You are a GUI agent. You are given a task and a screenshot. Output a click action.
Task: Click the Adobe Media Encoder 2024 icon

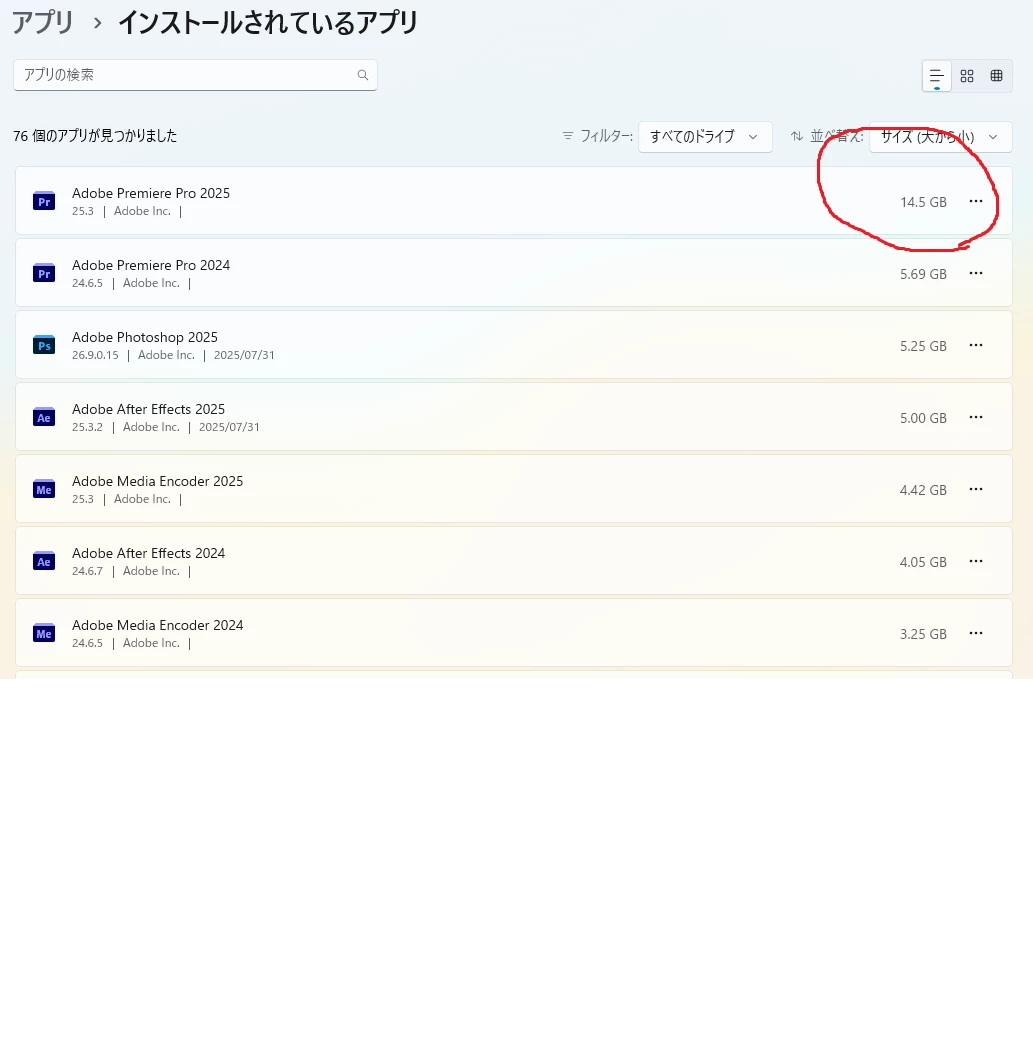point(44,633)
